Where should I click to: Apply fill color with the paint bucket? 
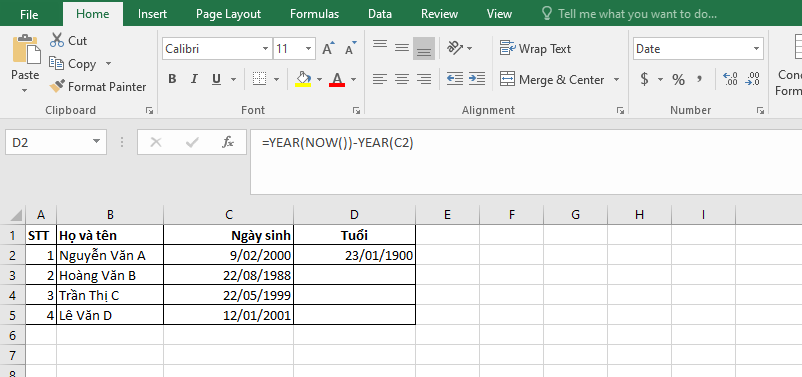(303, 79)
